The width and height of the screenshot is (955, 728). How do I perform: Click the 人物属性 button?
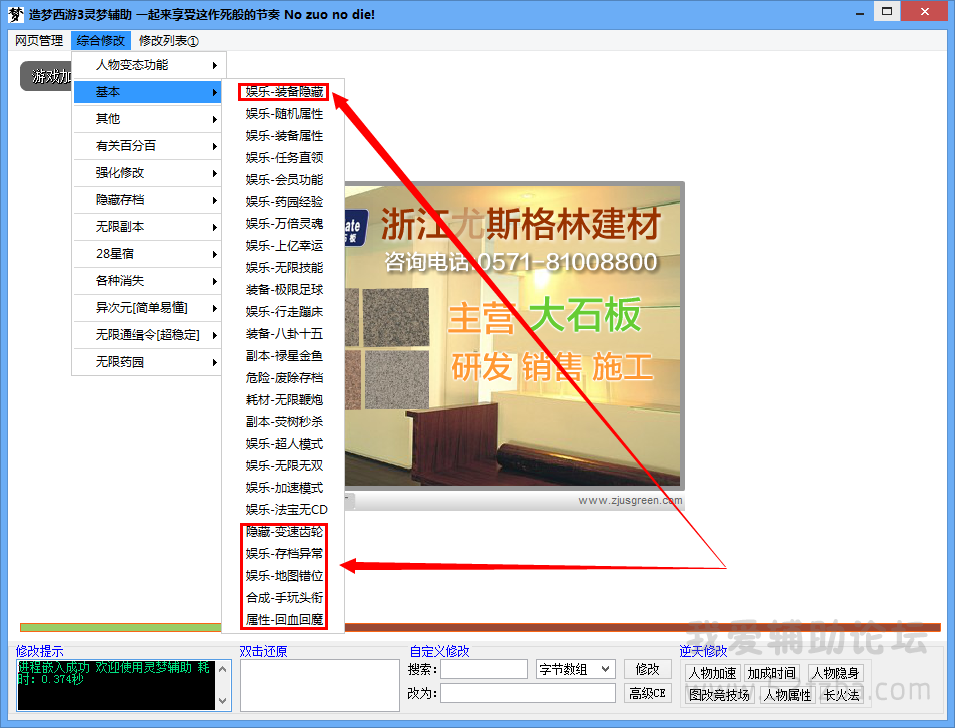pyautogui.click(x=788, y=695)
